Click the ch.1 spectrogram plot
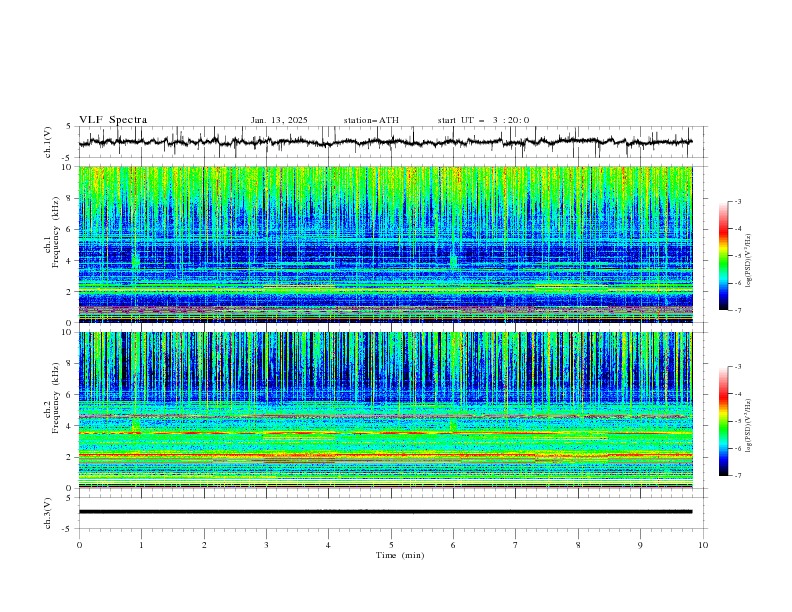792x612 pixels. click(x=385, y=244)
